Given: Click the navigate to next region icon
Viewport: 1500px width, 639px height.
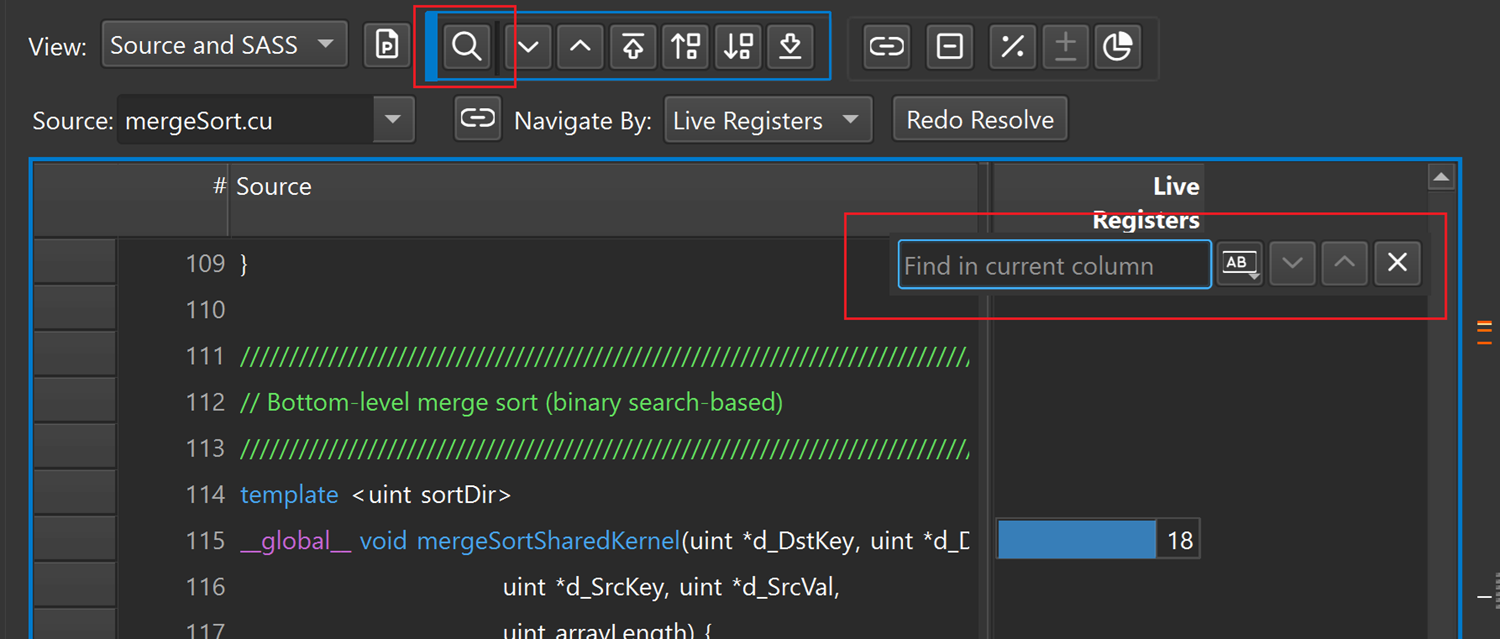Looking at the screenshot, I should [528, 45].
